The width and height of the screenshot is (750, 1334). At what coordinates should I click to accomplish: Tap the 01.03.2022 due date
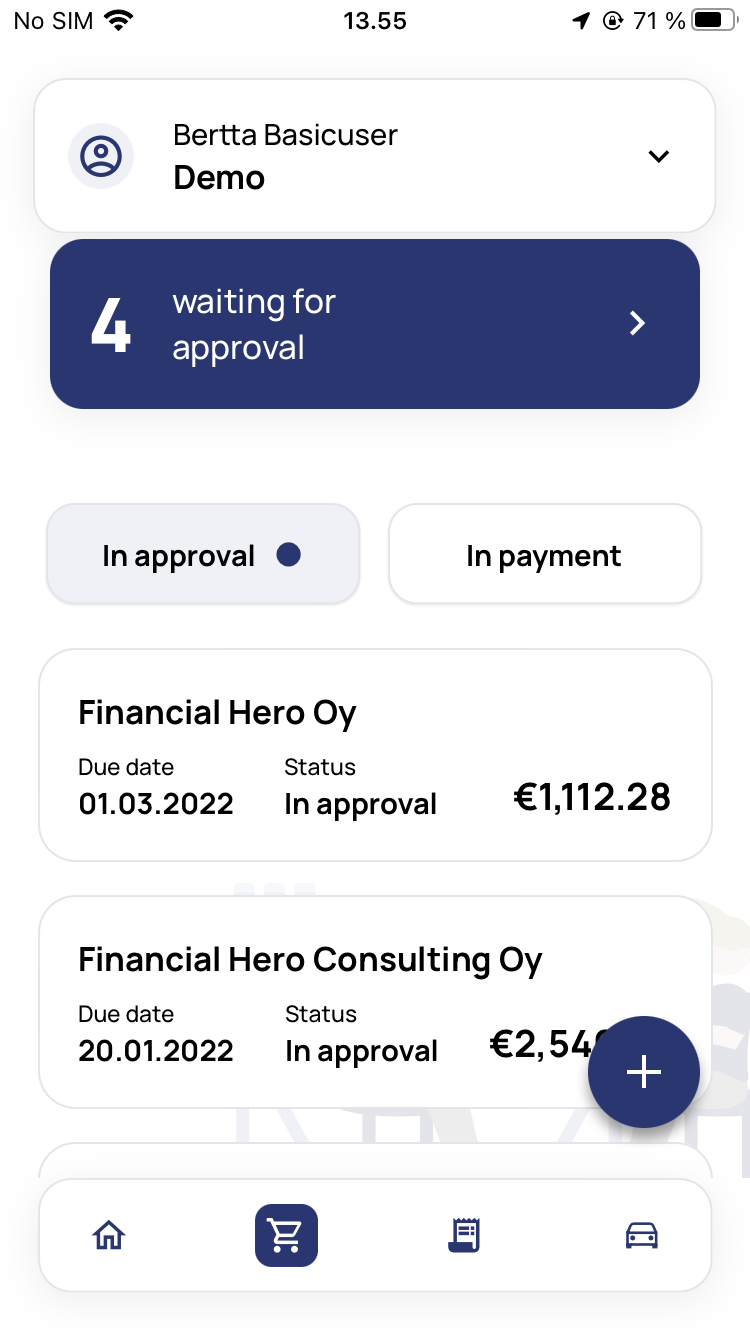[156, 804]
